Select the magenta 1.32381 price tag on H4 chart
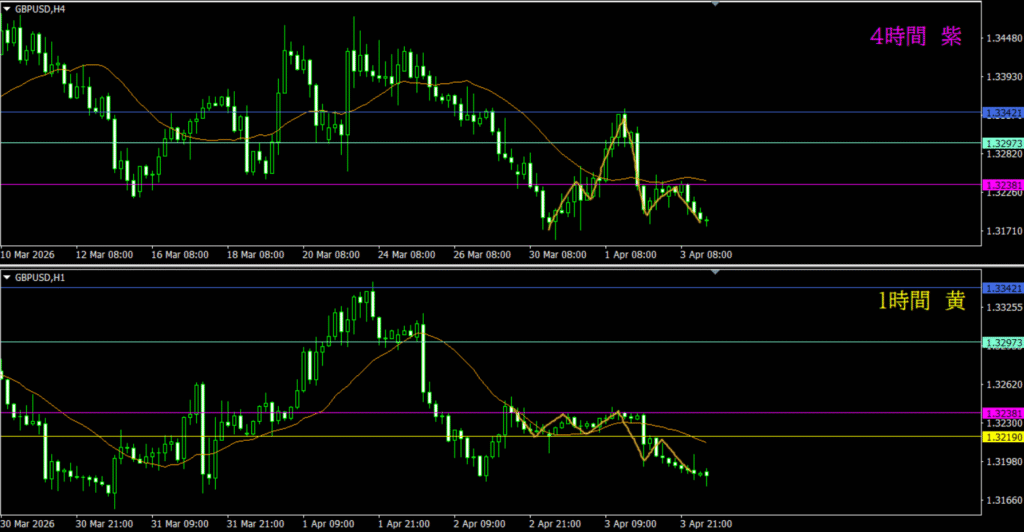This screenshot has height=532, width=1024. 1003,185
